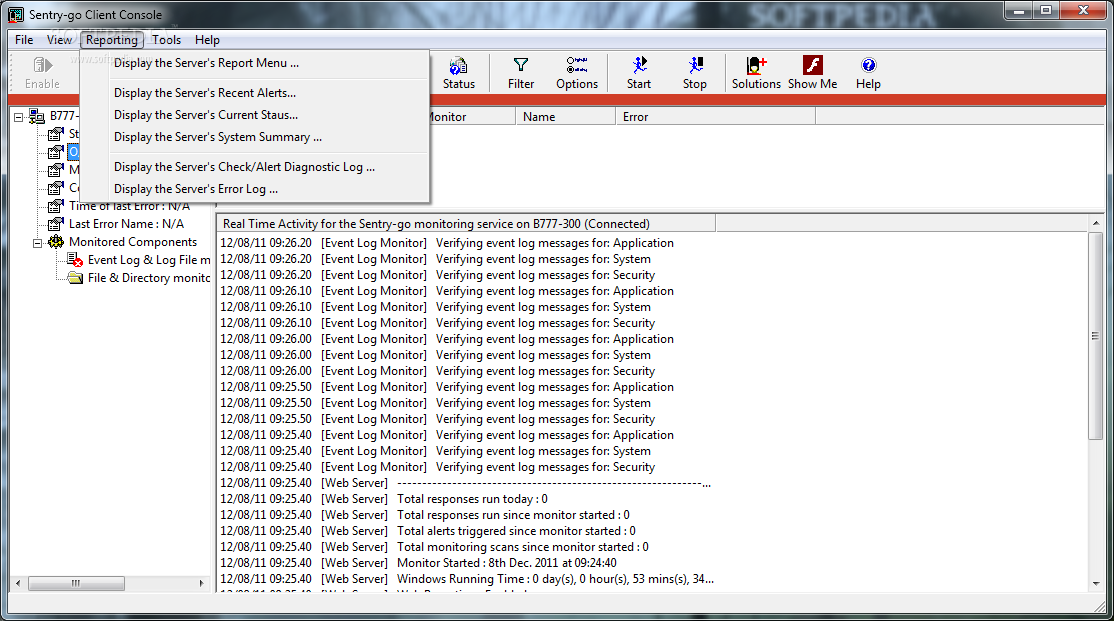Click log row 09:26.00 messages for: Security
Screen dimensions: 1114x621
click(438, 371)
